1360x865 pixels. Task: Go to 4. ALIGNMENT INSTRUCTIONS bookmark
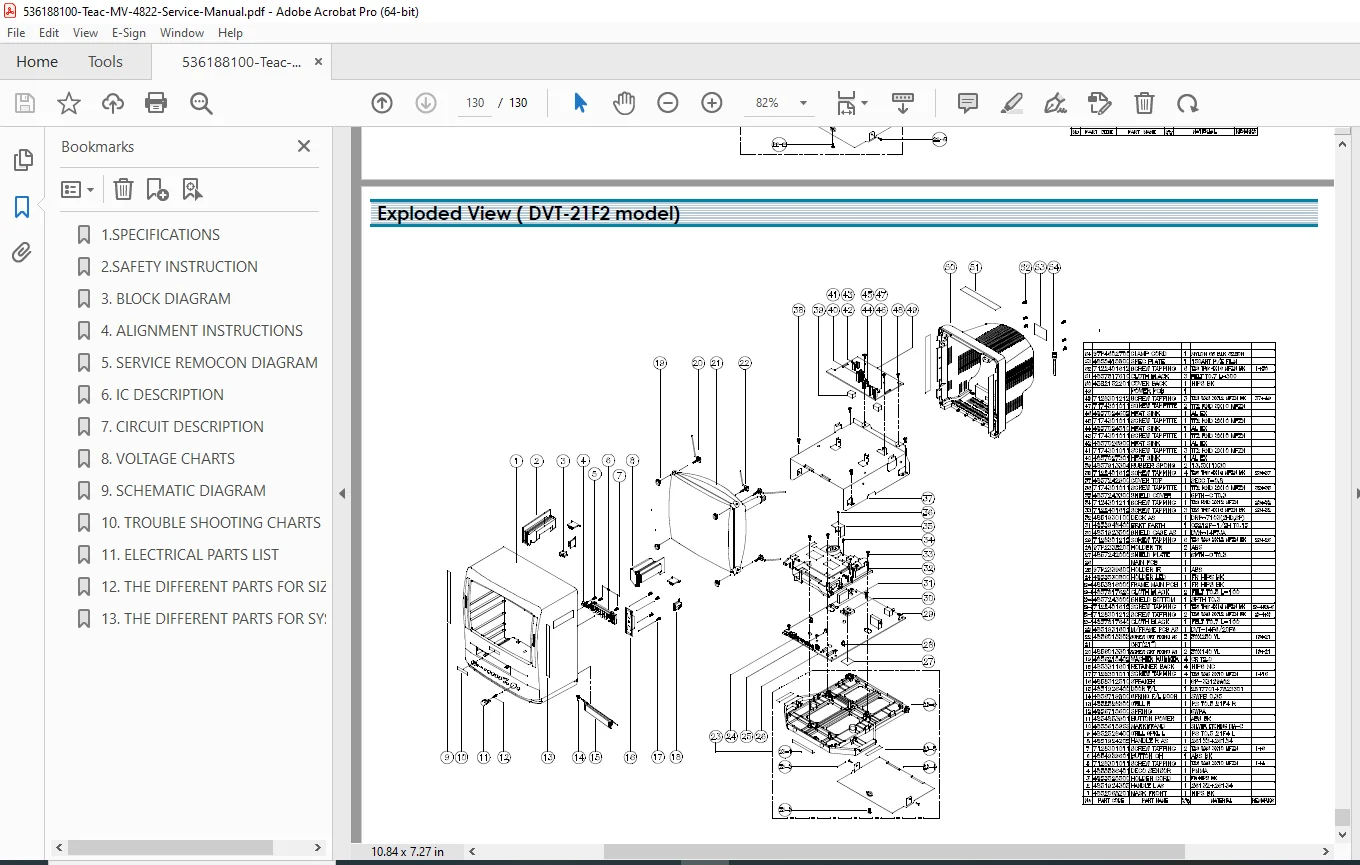(x=202, y=331)
